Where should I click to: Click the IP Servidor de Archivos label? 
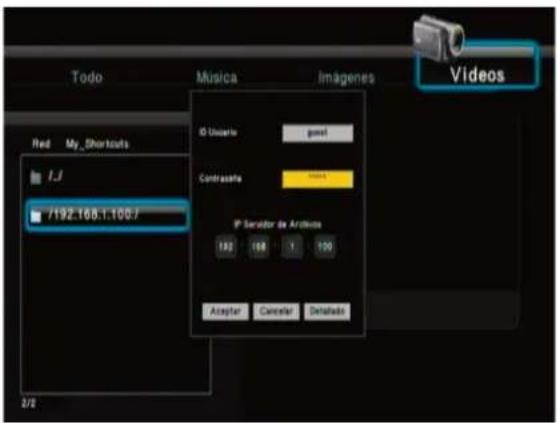coord(277,224)
